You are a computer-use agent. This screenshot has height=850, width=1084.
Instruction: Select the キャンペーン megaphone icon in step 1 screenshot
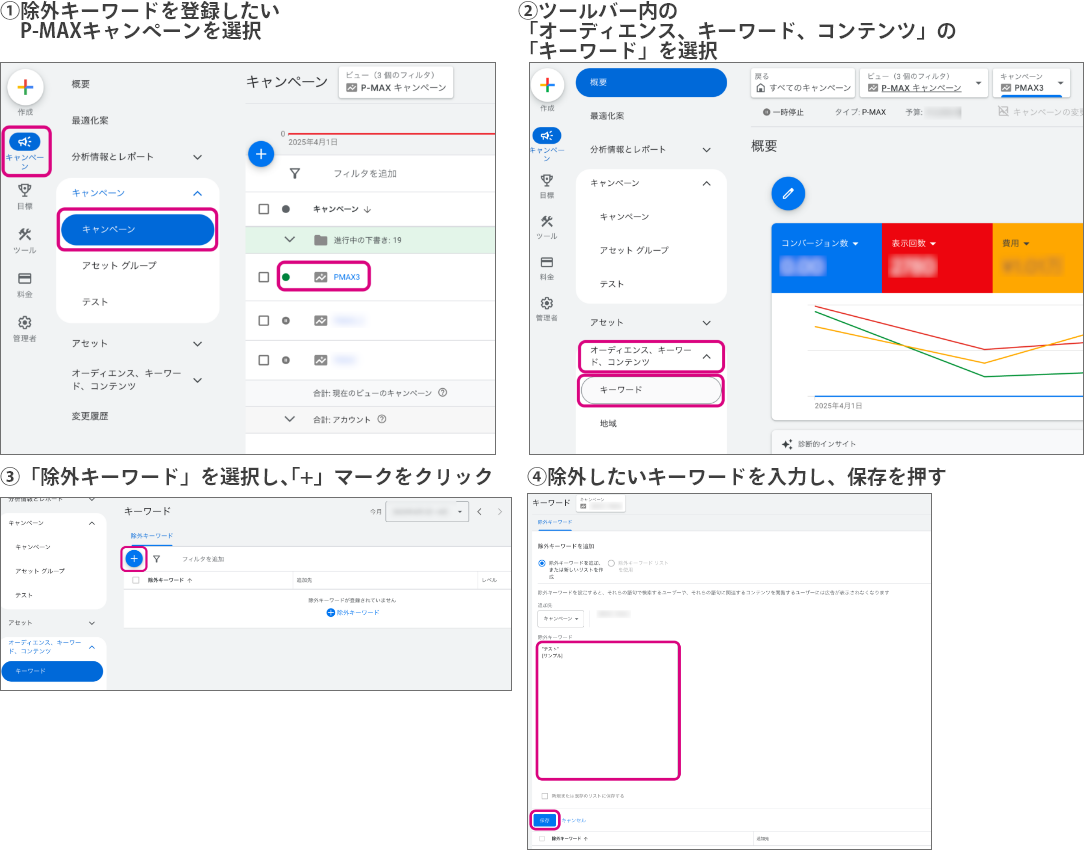[x=25, y=142]
